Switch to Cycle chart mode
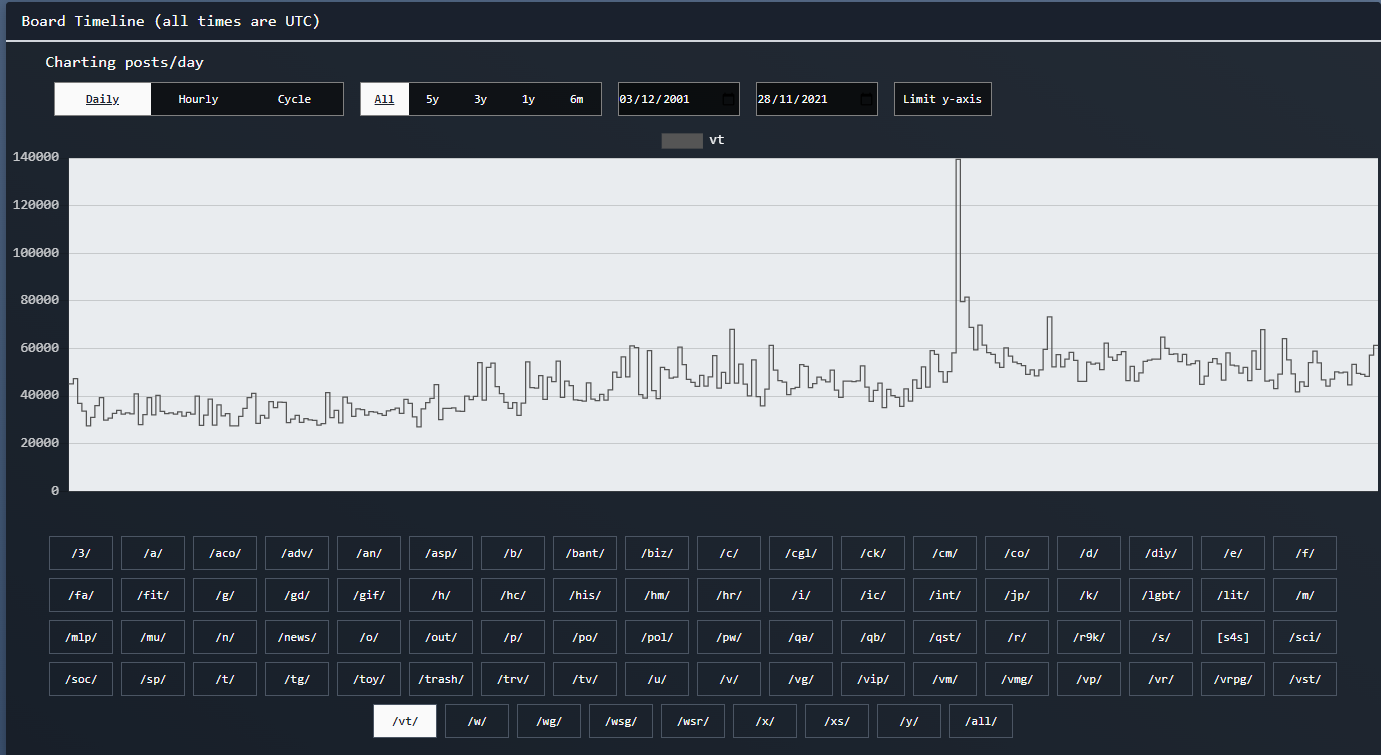 (x=294, y=99)
